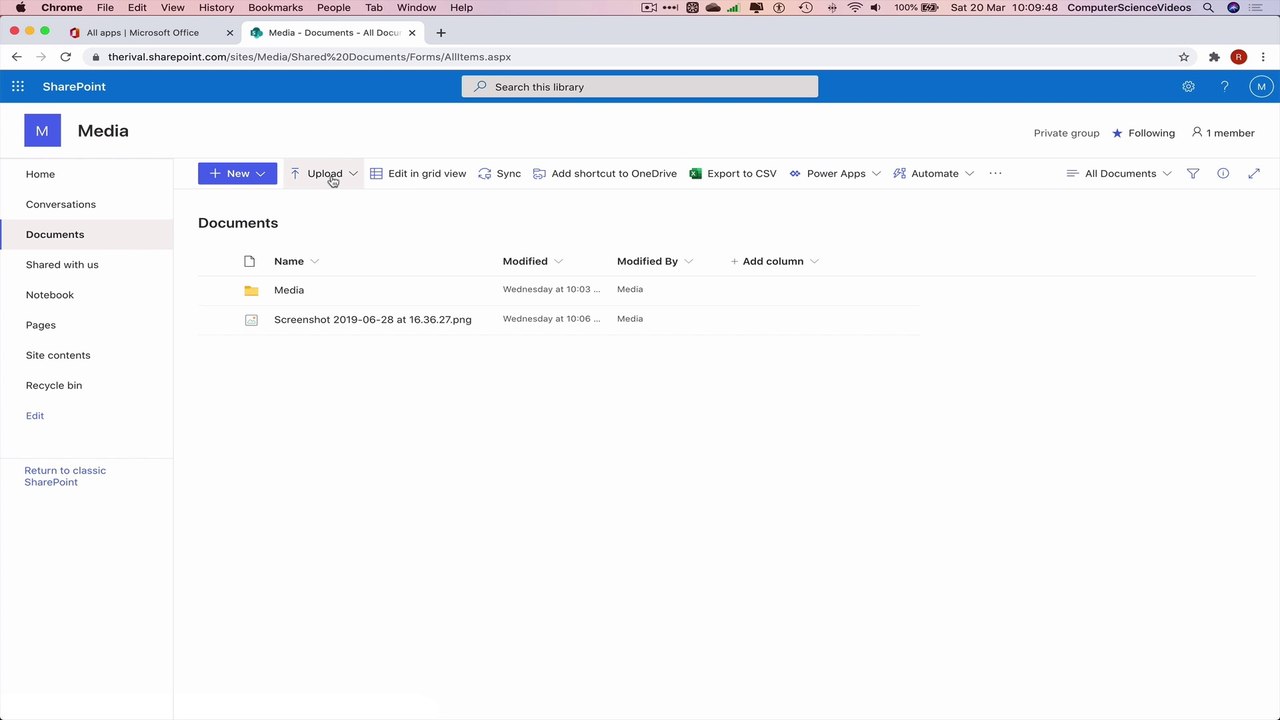1280x720 pixels.
Task: Open the SharePoint help question mark
Action: [1224, 87]
